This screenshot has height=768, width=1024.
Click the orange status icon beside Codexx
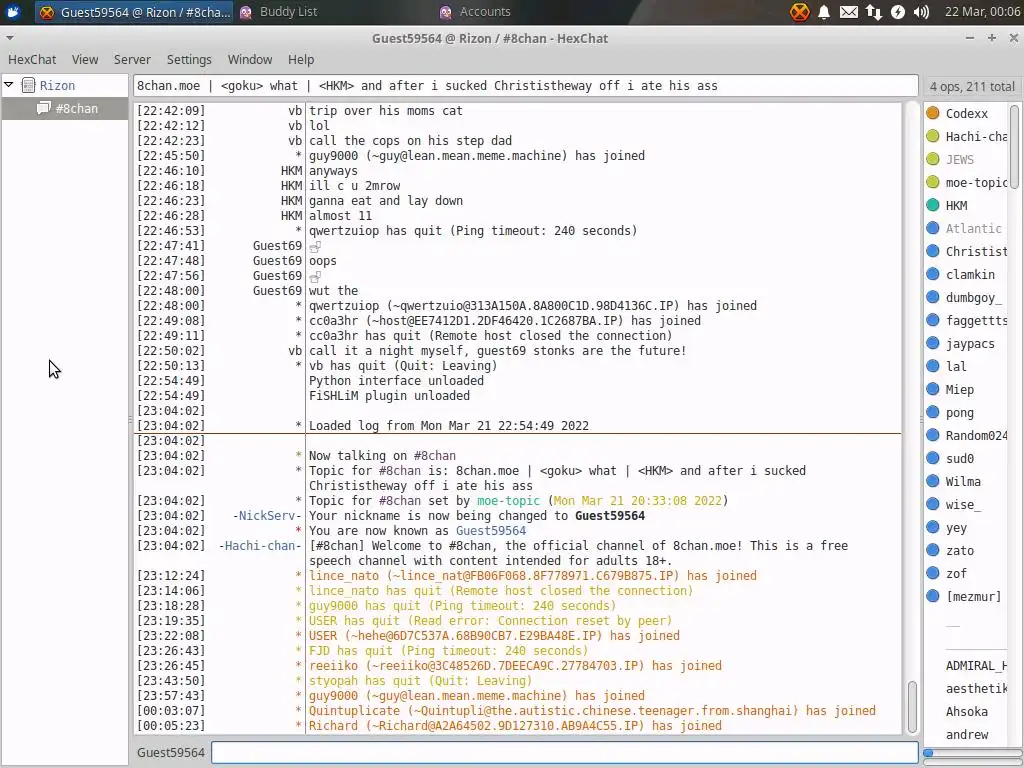pyautogui.click(x=933, y=113)
